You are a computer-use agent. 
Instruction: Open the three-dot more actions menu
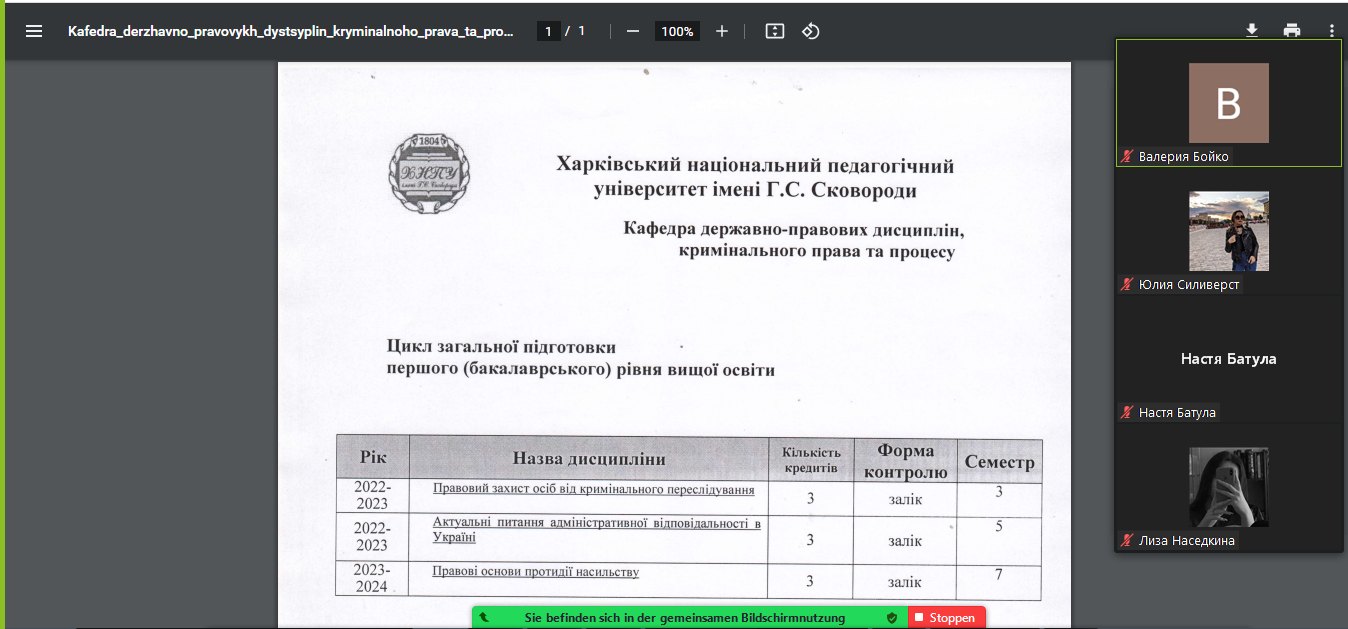[x=1331, y=31]
